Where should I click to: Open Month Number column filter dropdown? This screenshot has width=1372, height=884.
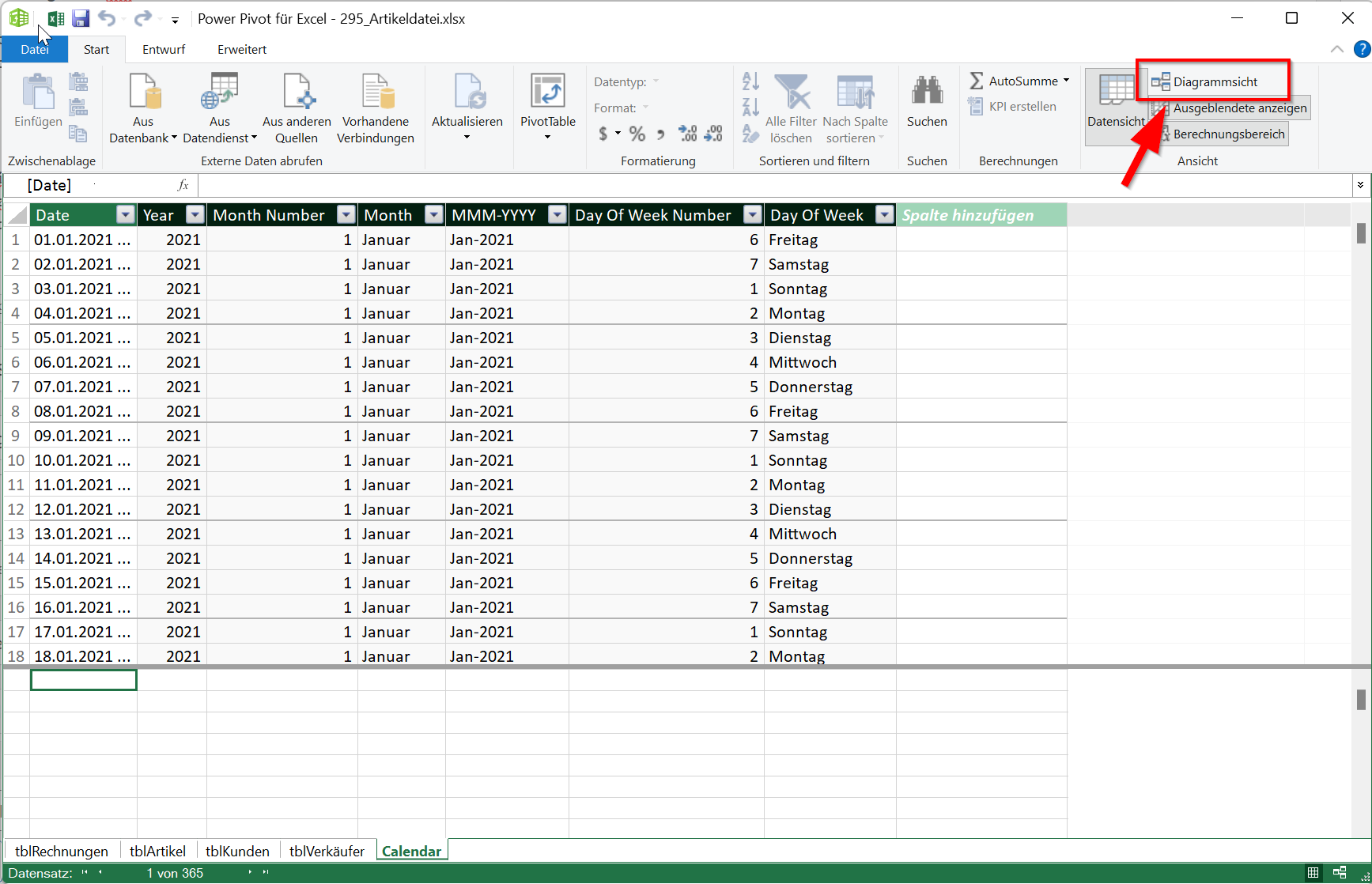pyautogui.click(x=346, y=214)
